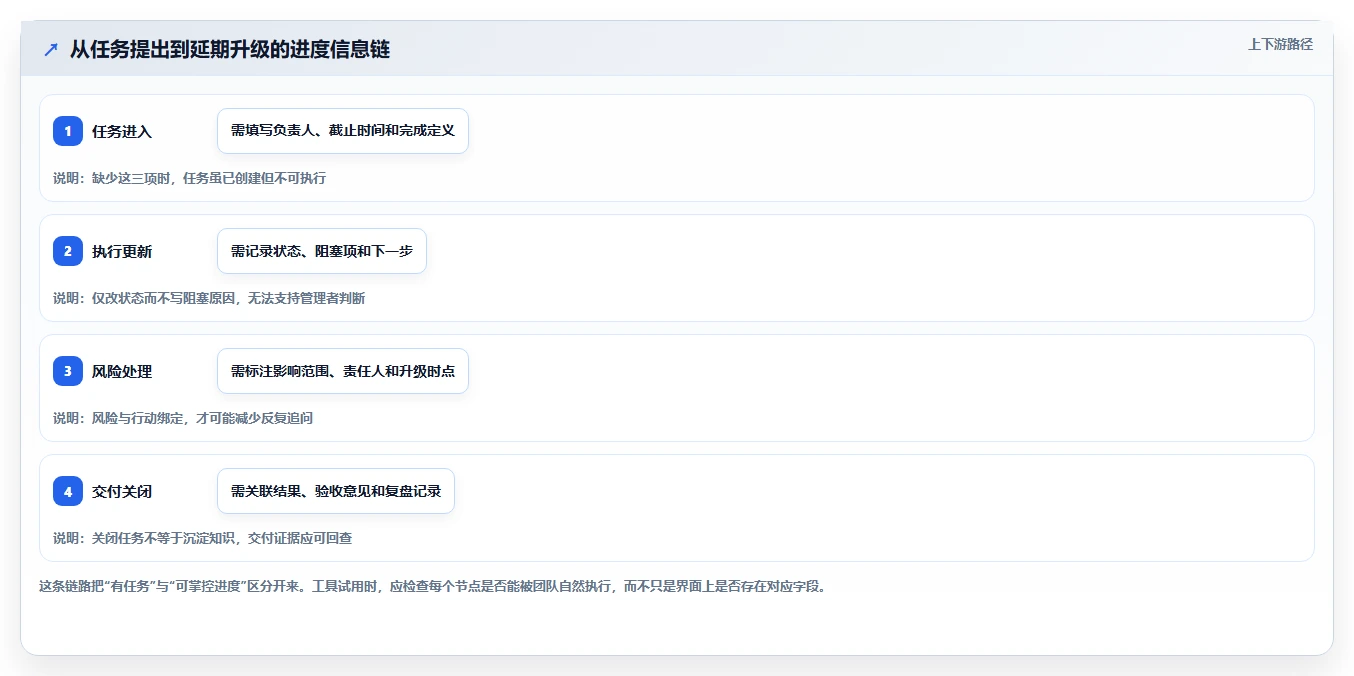This screenshot has height=676, width=1354.
Task: Click the note 风险与行动绑定，才可能减少反复追问
Action: click(183, 418)
